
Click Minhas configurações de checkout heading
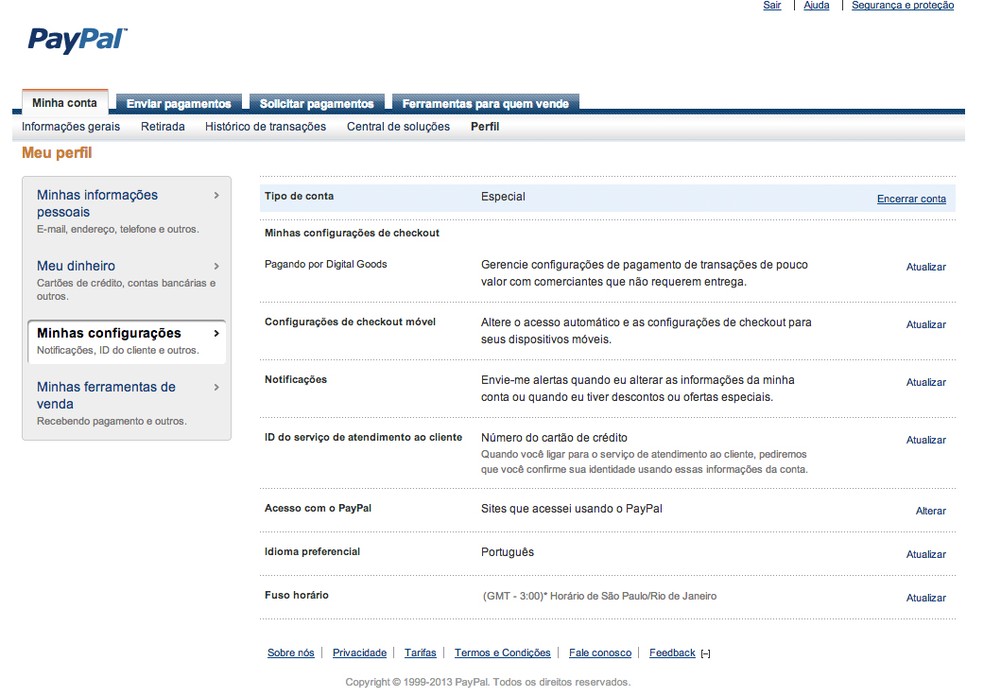[352, 233]
